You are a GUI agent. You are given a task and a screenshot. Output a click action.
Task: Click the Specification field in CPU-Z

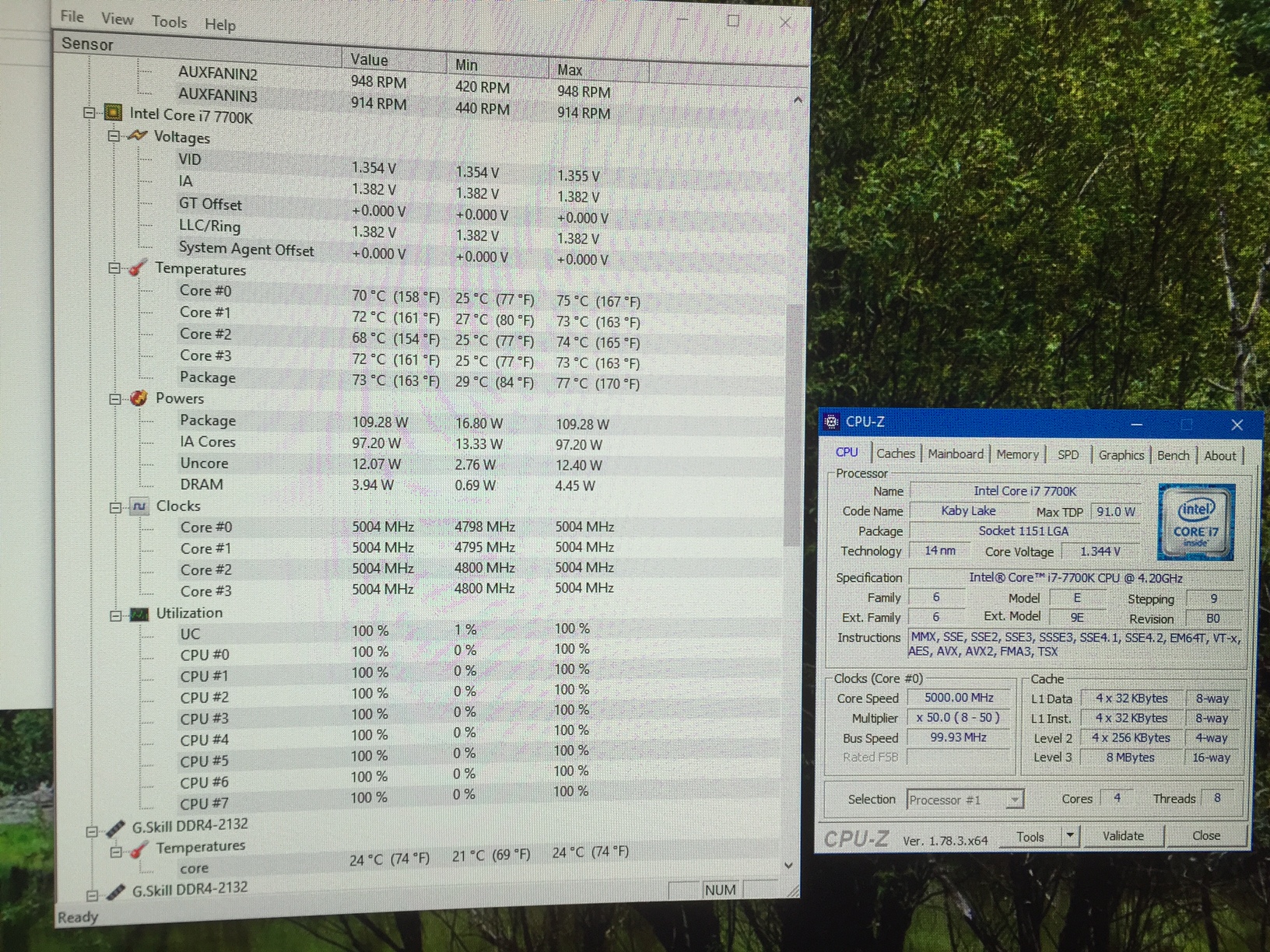[x=1075, y=578]
